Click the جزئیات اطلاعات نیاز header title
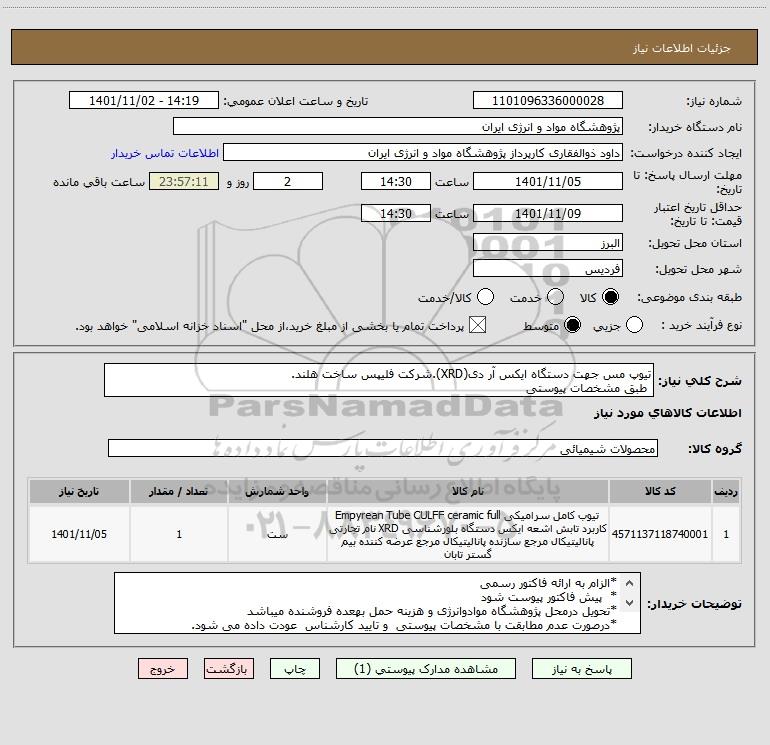Image resolution: width=770 pixels, height=745 pixels. click(682, 48)
